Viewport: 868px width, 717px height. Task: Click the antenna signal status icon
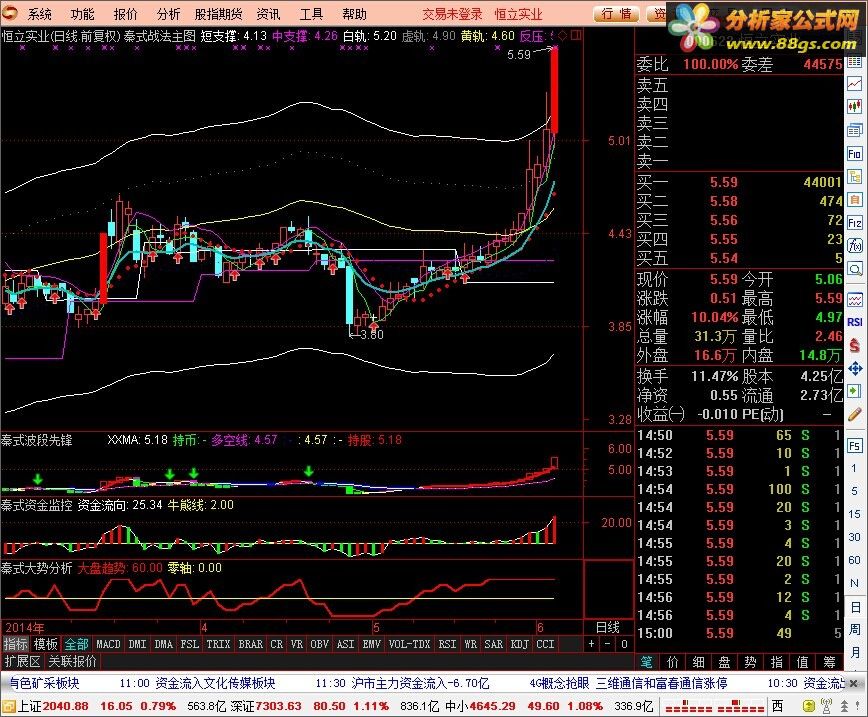[x=827, y=706]
